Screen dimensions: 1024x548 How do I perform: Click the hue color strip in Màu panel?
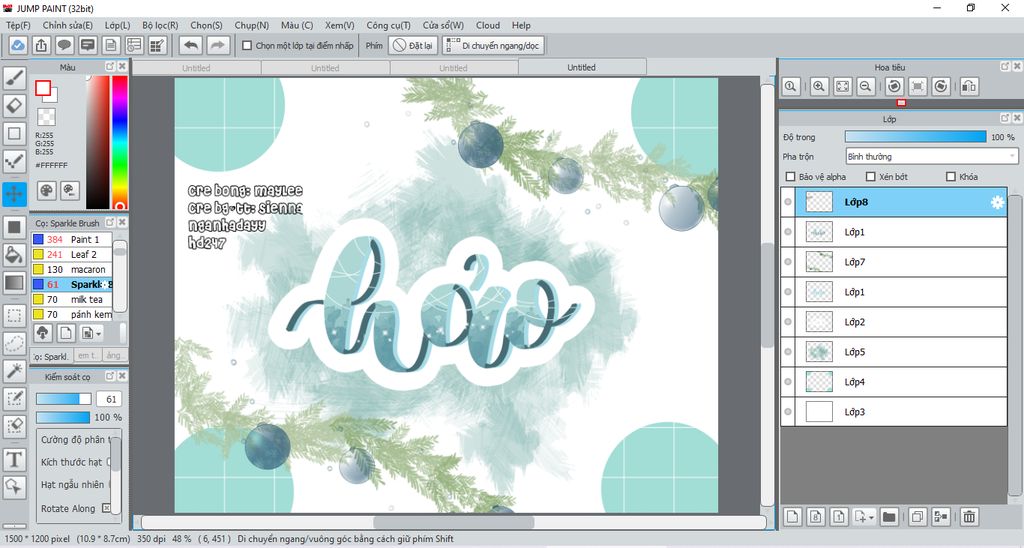click(x=120, y=142)
